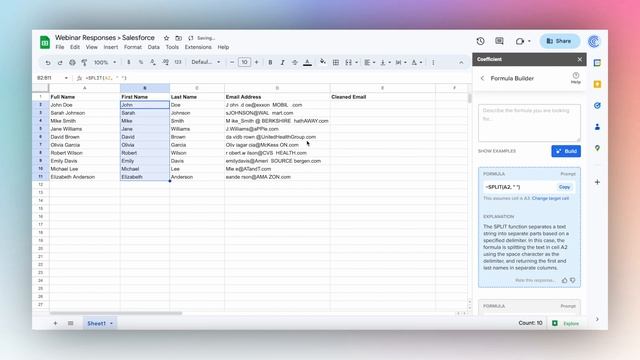Print the spreadsheet
This screenshot has width=640, height=360.
[x=72, y=62]
